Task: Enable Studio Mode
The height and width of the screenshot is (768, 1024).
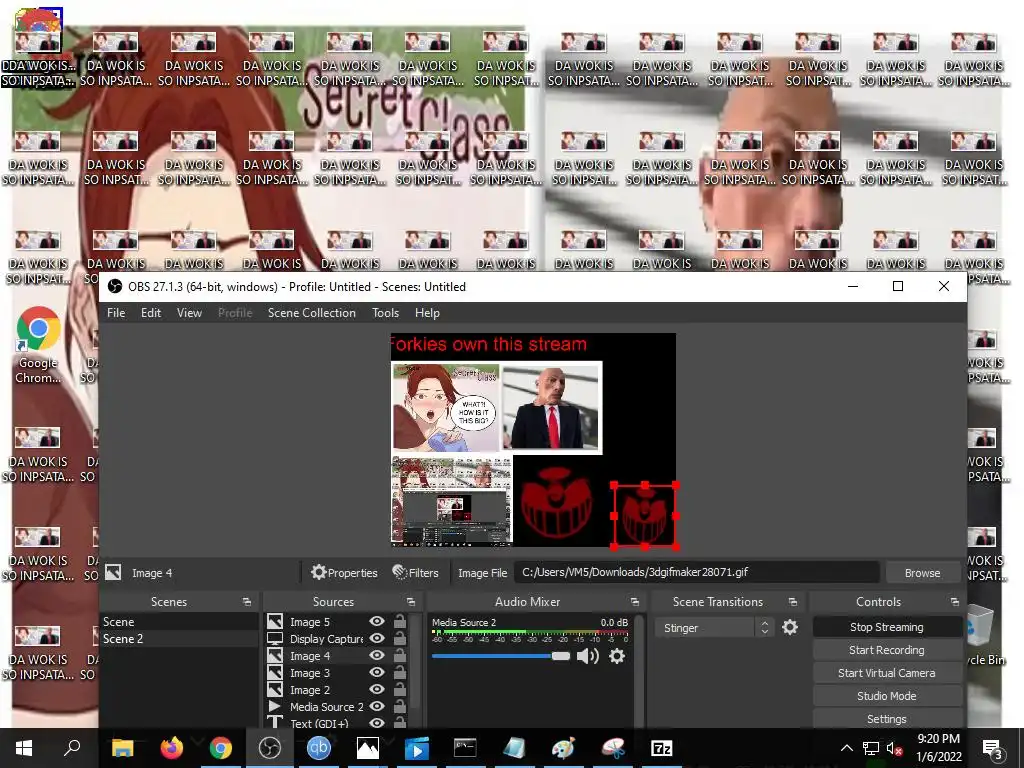Action: 886,696
